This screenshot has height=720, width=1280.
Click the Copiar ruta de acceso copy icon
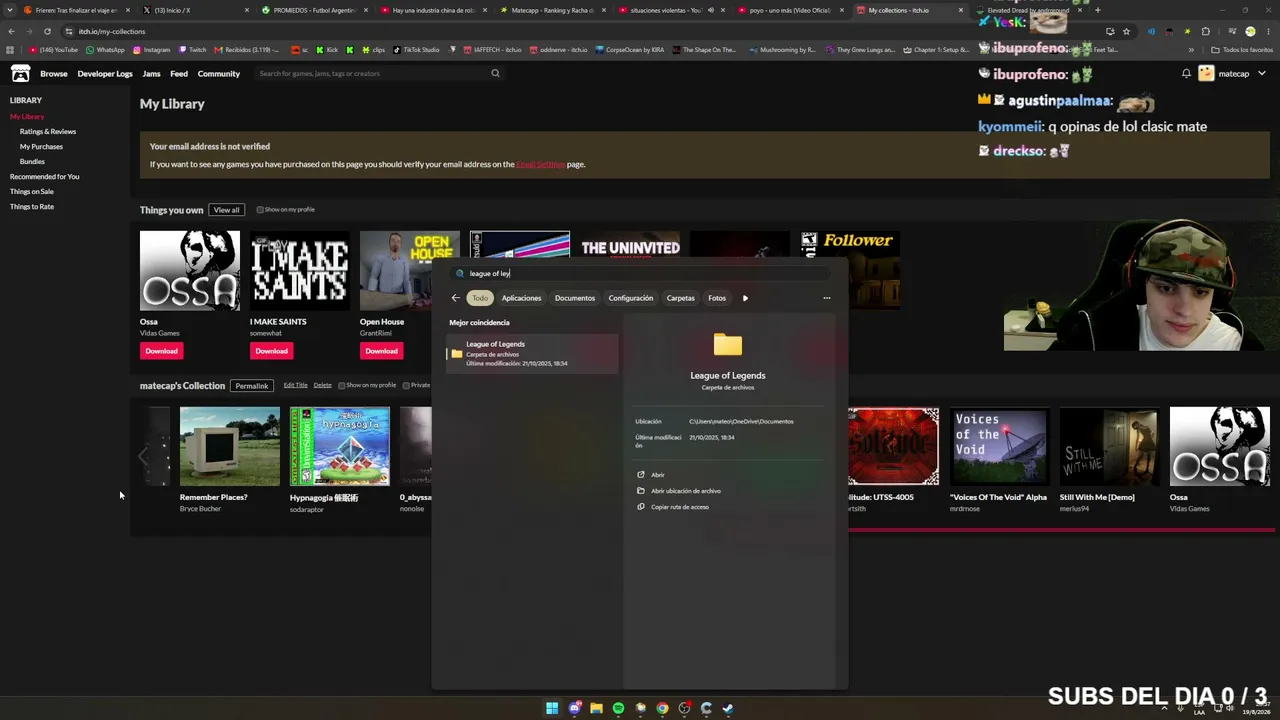pyautogui.click(x=641, y=507)
